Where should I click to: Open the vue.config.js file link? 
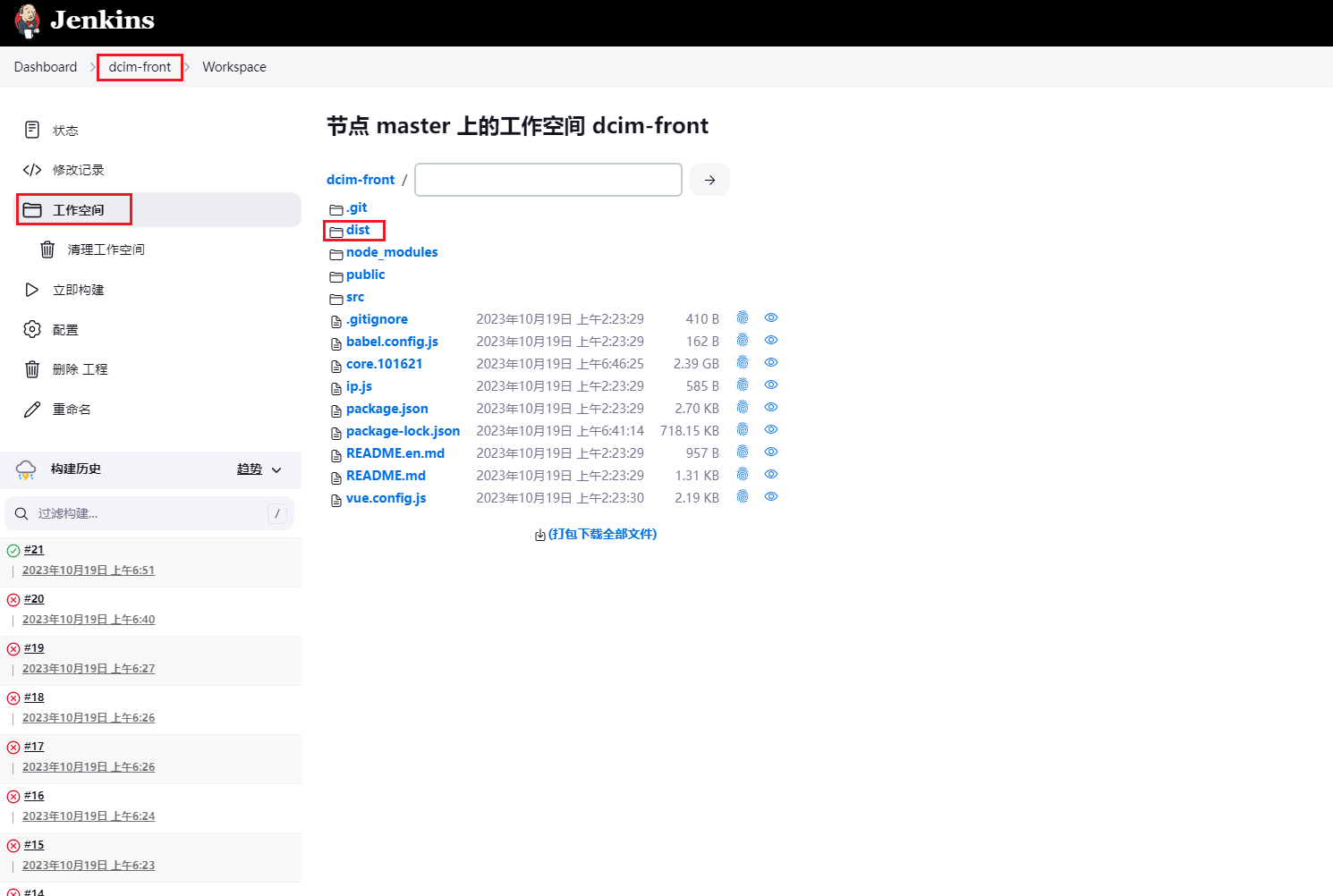tap(386, 498)
